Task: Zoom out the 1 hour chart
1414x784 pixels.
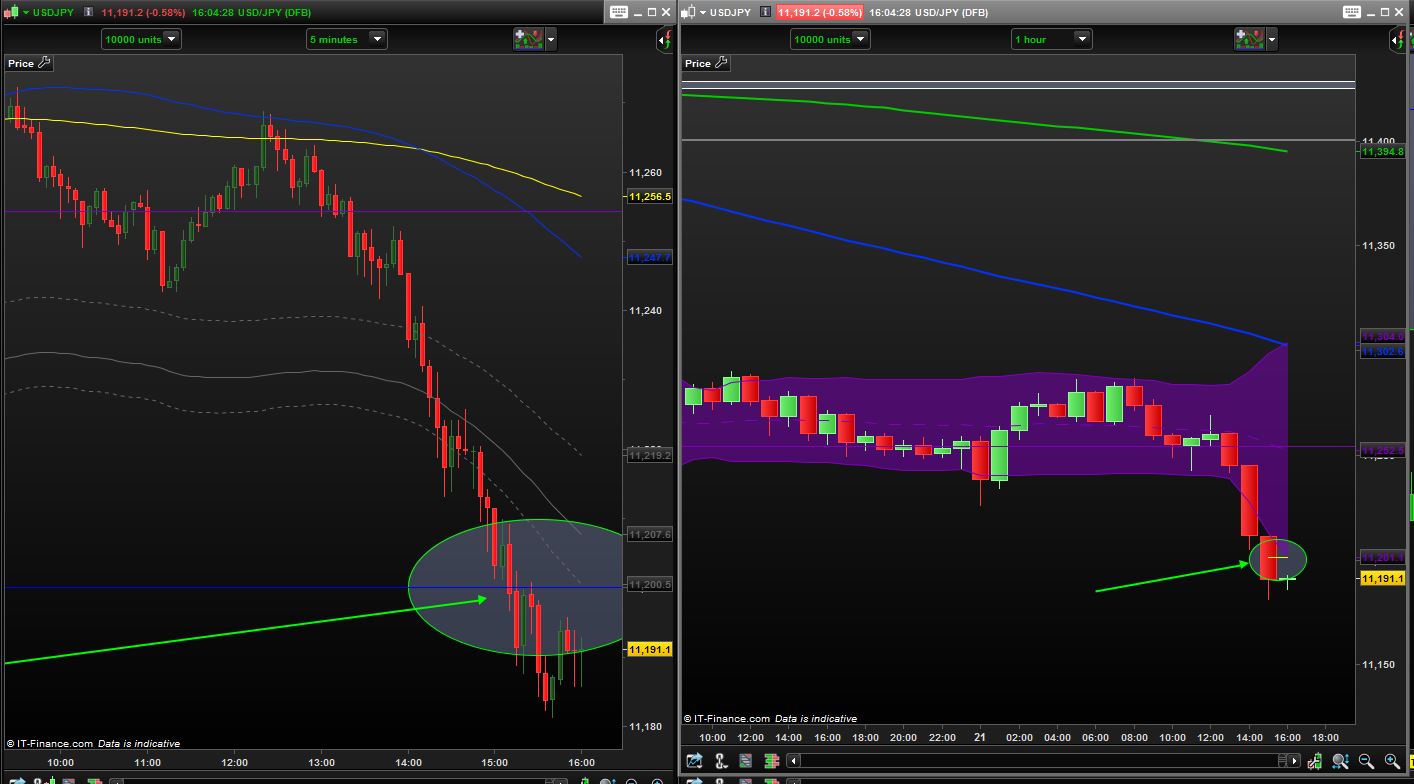Action: pos(1366,762)
